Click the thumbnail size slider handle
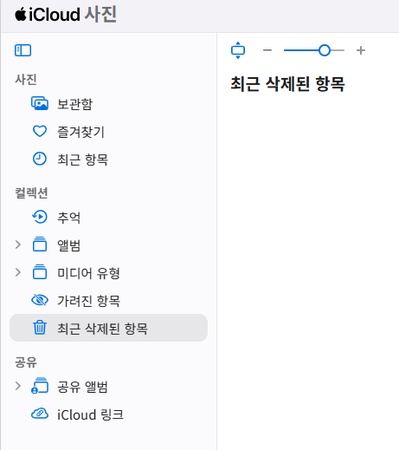Image resolution: width=399 pixels, height=450 pixels. pyautogui.click(x=324, y=50)
